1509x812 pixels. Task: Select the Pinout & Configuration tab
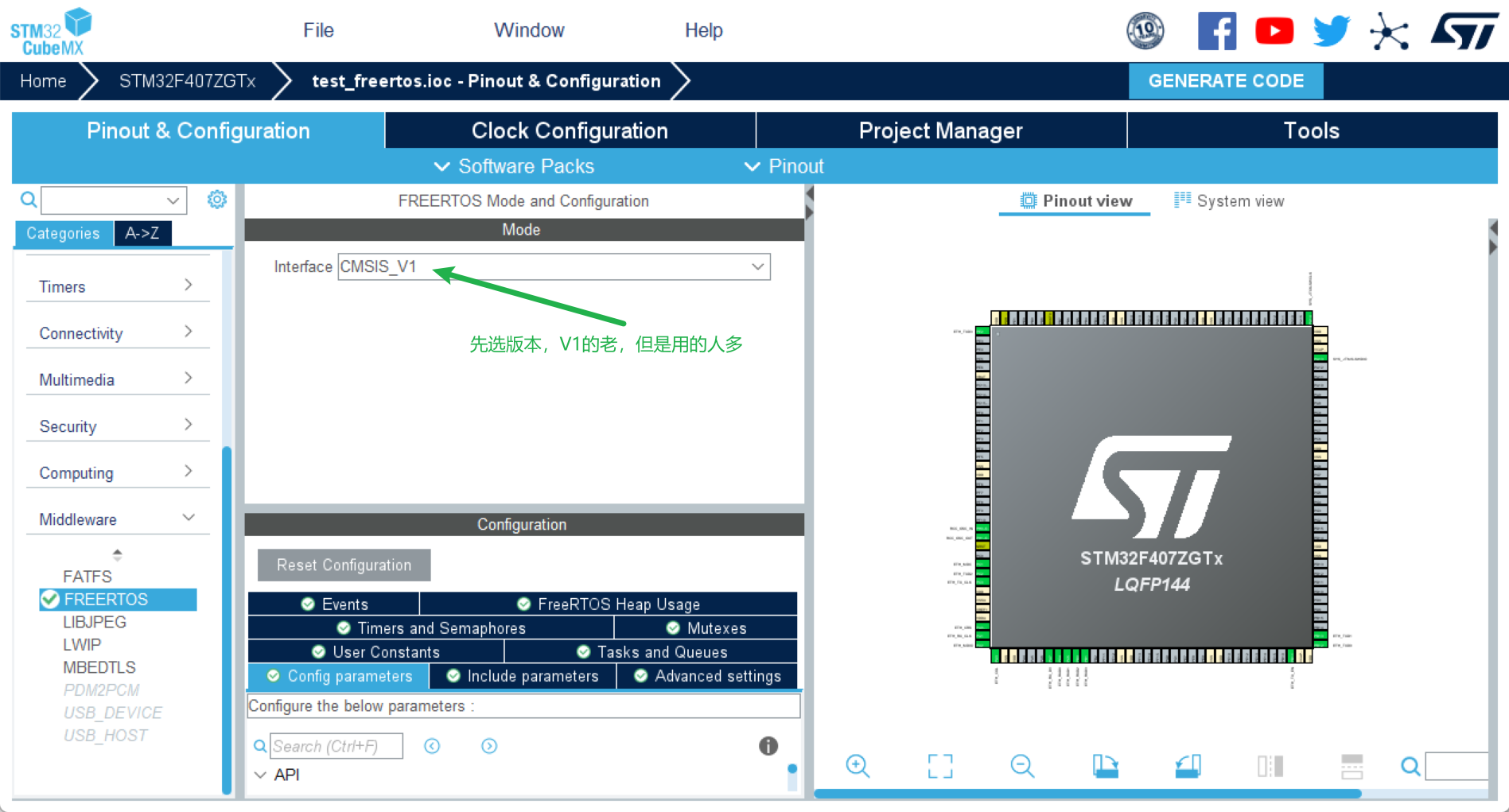198,130
